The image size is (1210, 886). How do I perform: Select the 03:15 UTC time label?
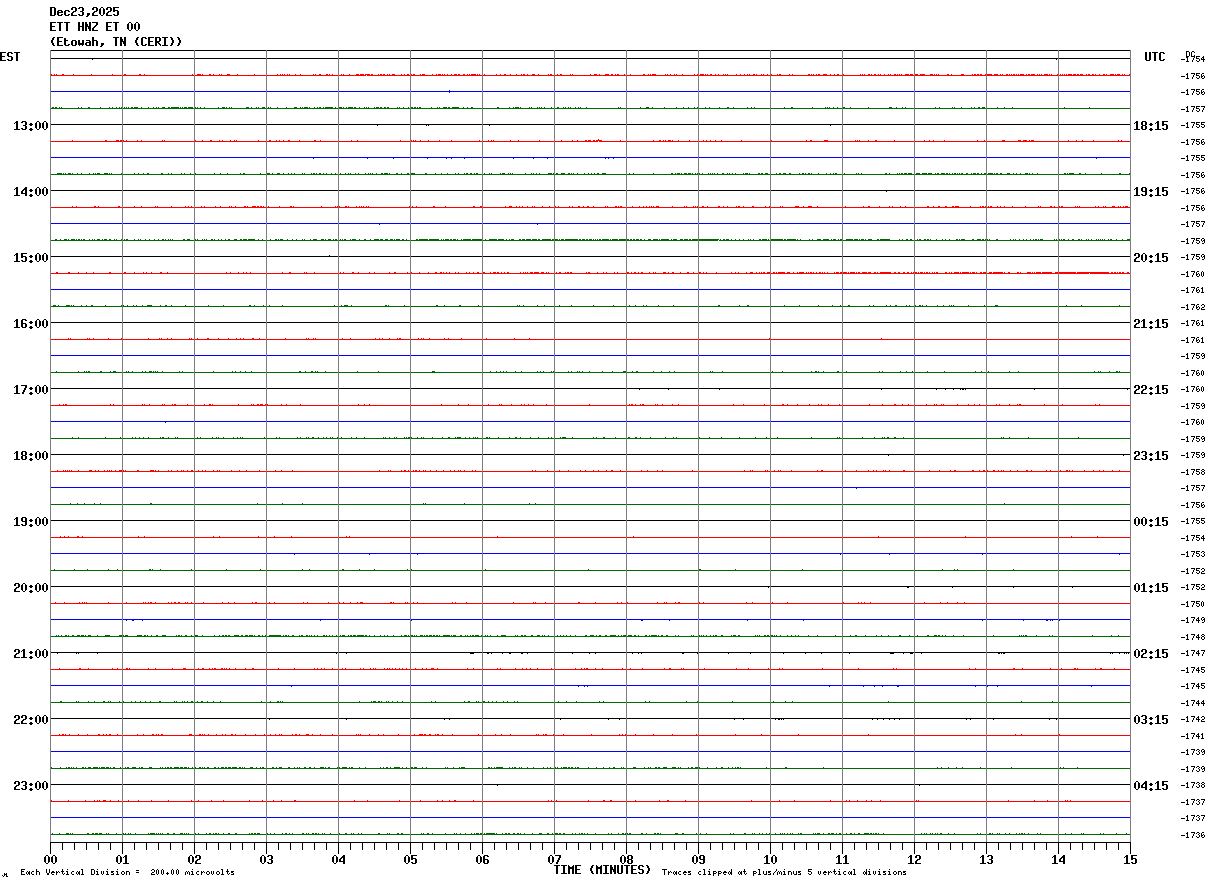(1151, 719)
